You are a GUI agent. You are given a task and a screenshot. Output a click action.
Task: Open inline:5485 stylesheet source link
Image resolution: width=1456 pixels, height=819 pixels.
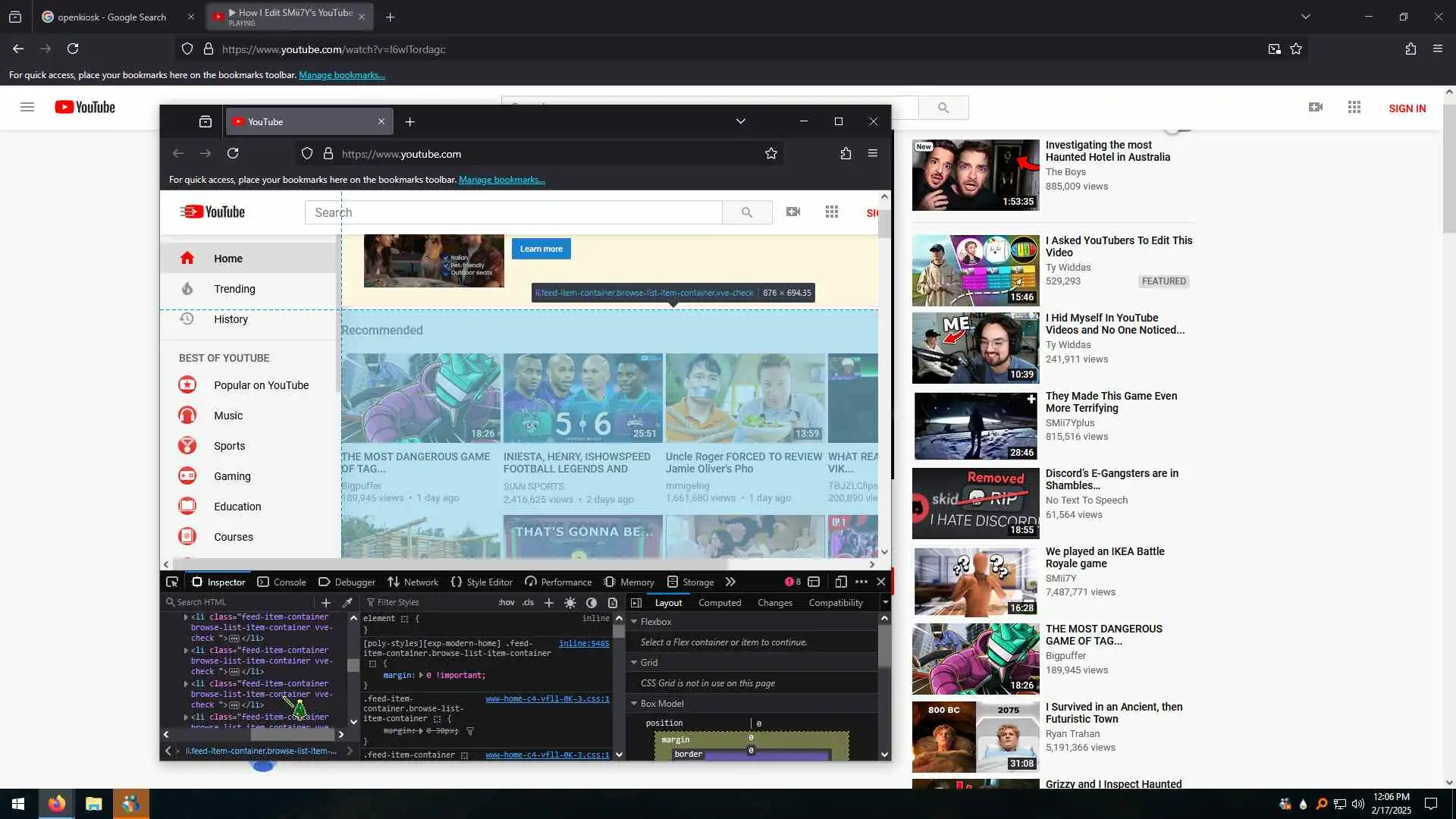584,643
